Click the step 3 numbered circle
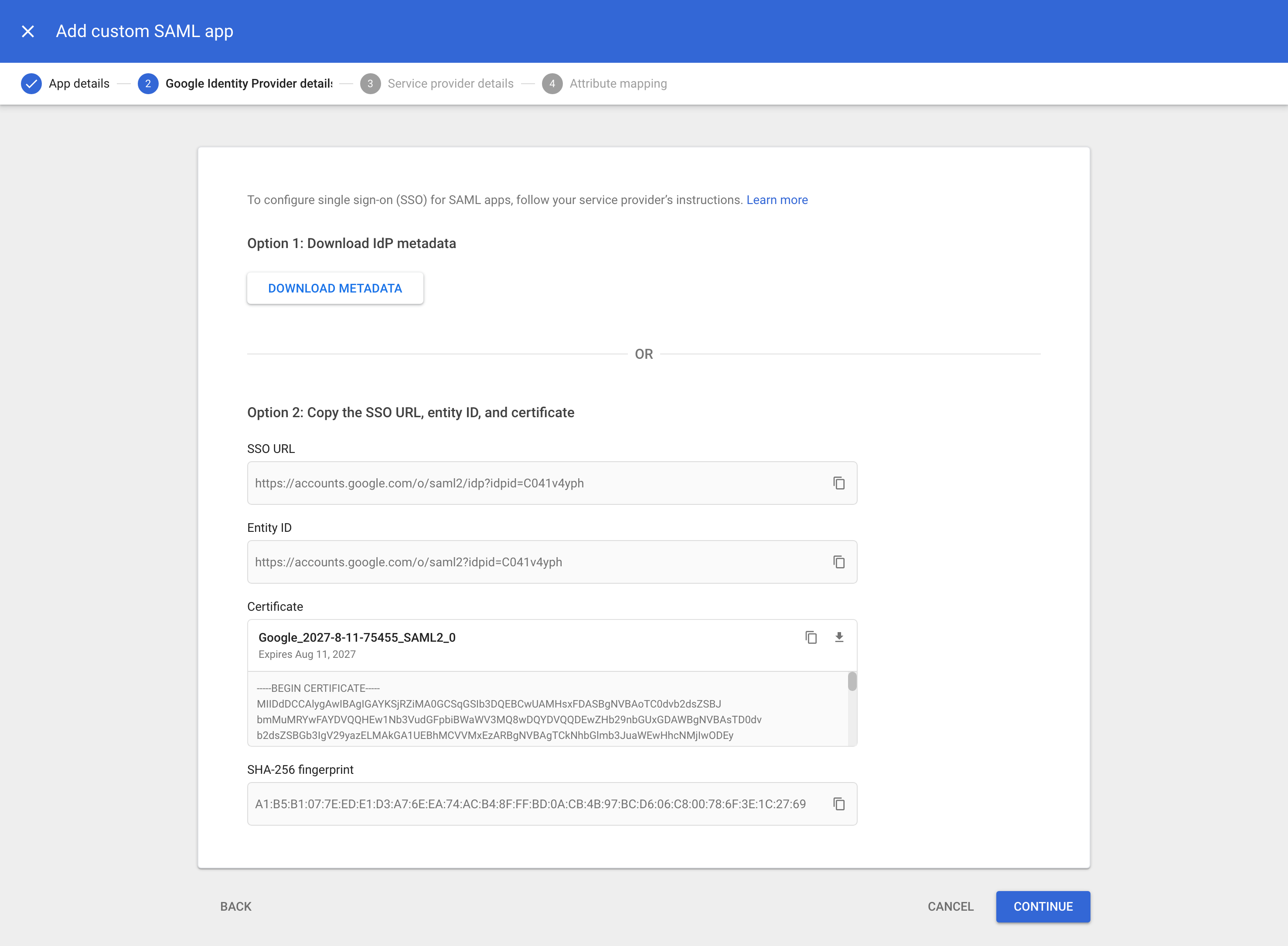Viewport: 1288px width, 946px height. pos(370,83)
